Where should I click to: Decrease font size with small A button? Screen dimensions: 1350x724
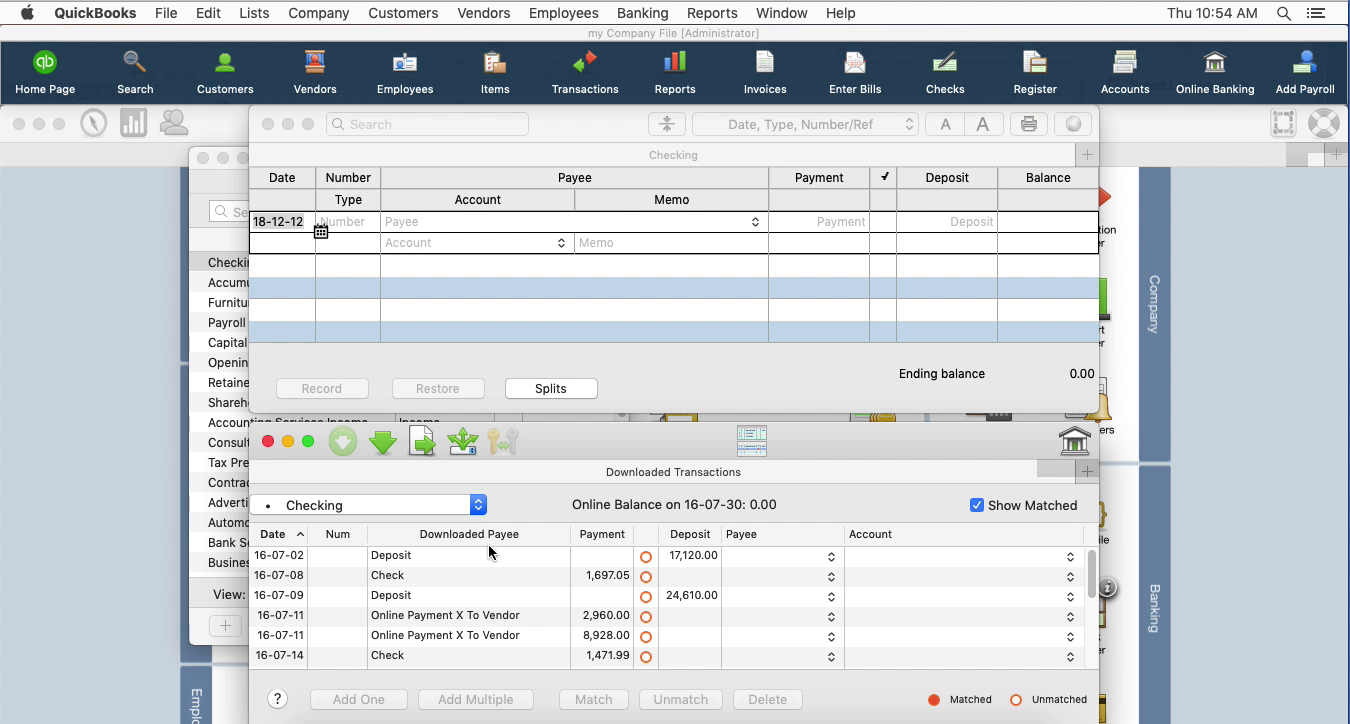pyautogui.click(x=944, y=124)
